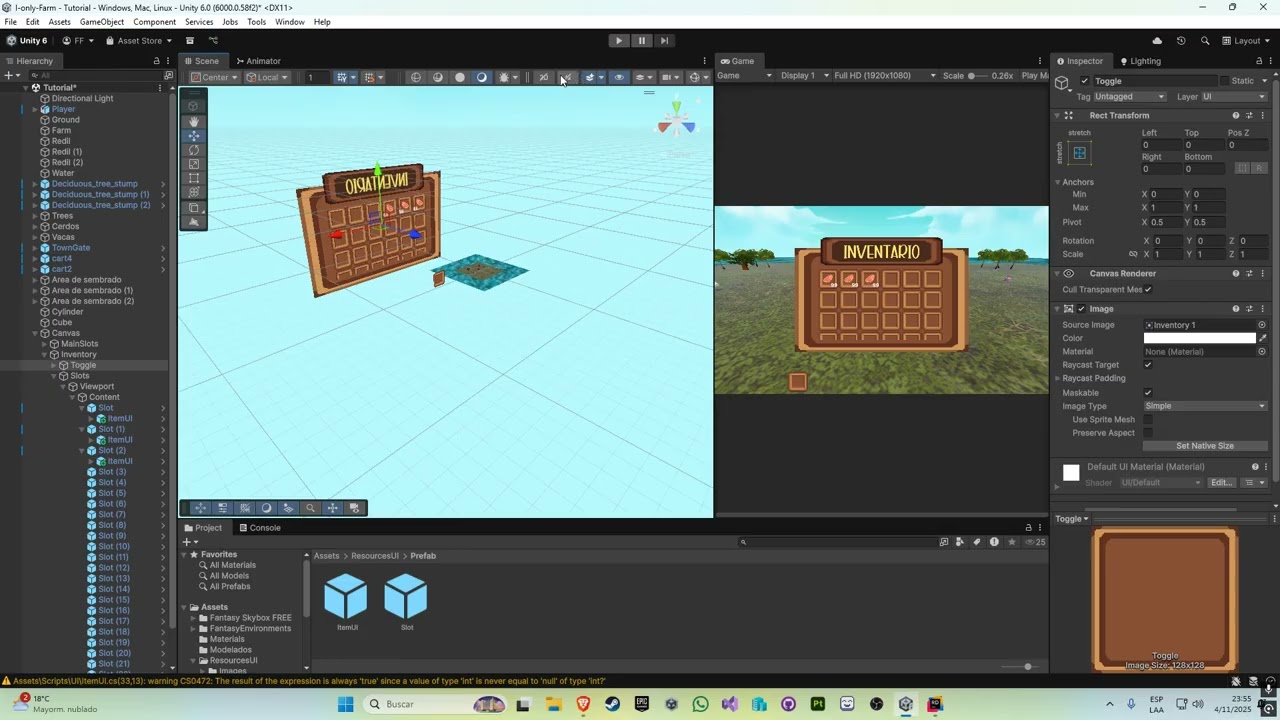Select the Transform tool in Scene toolbar
The height and width of the screenshot is (720, 1280).
click(194, 192)
